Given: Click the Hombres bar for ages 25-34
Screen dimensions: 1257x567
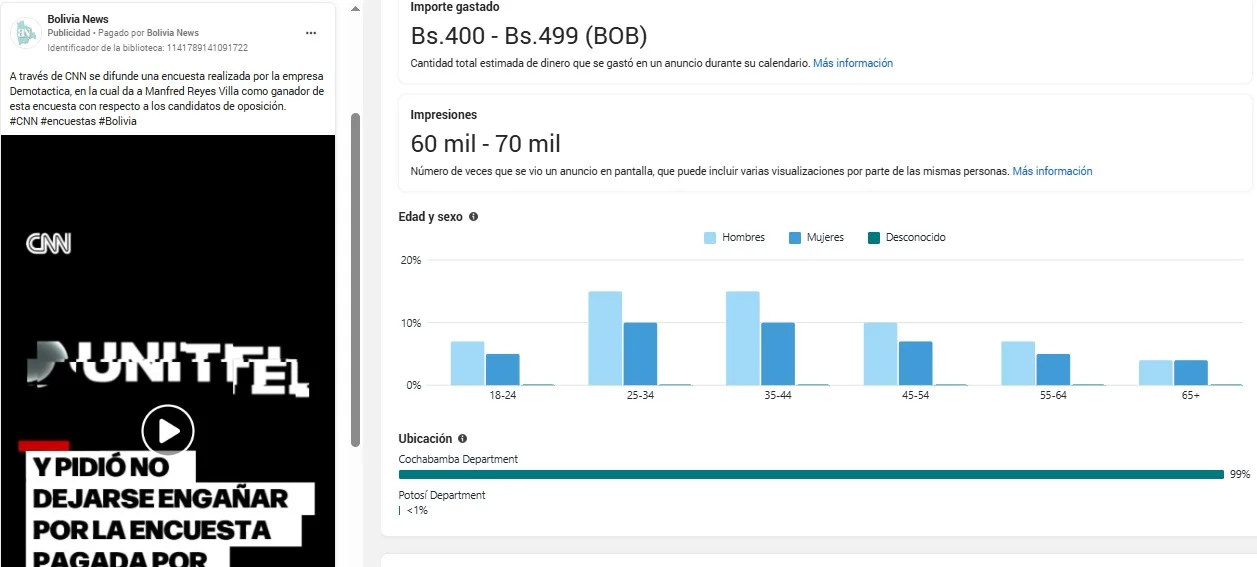Looking at the screenshot, I should click(x=605, y=338).
